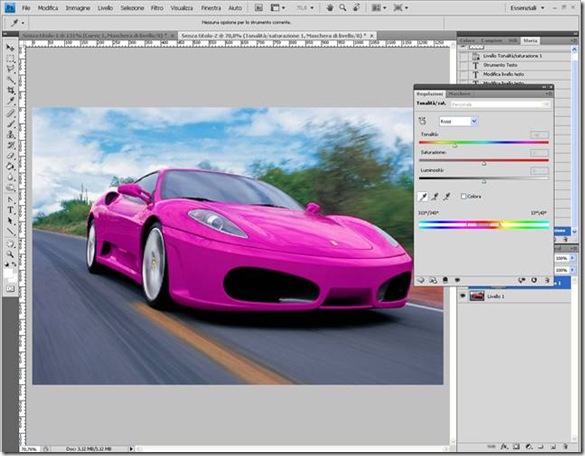Select the Move tool
Screen dimensions: 585x456
click(x=10, y=48)
